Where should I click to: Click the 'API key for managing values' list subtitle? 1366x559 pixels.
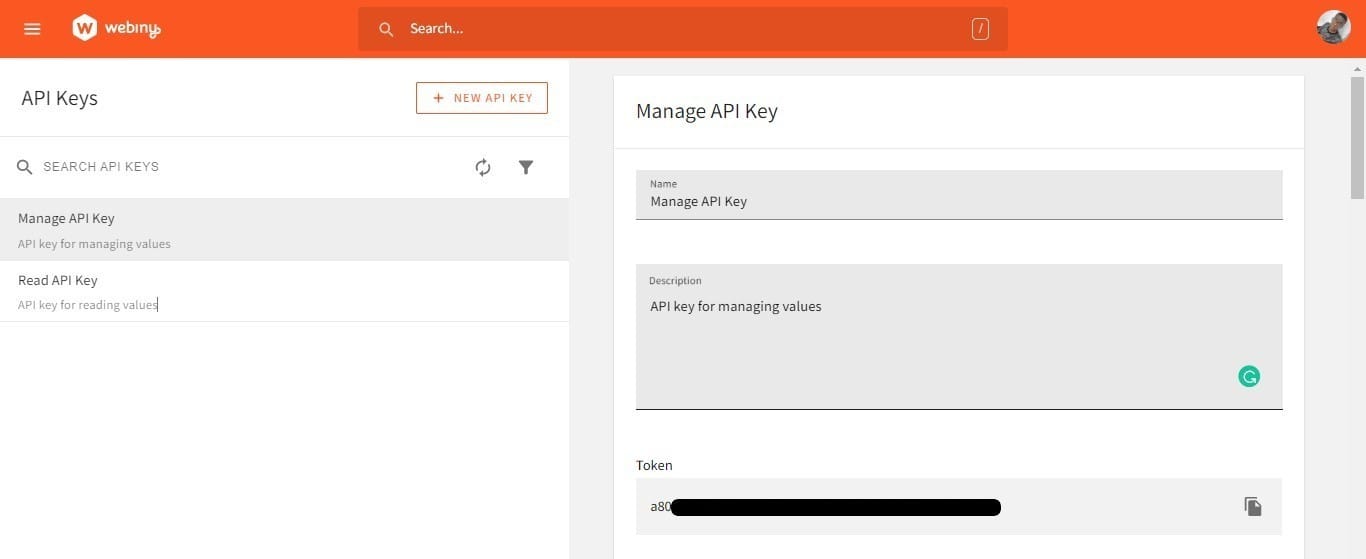(x=94, y=244)
